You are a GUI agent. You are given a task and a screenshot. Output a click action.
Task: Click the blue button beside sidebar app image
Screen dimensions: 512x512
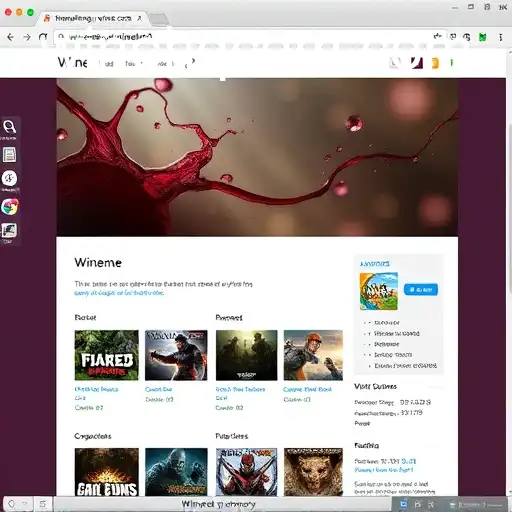click(x=421, y=289)
